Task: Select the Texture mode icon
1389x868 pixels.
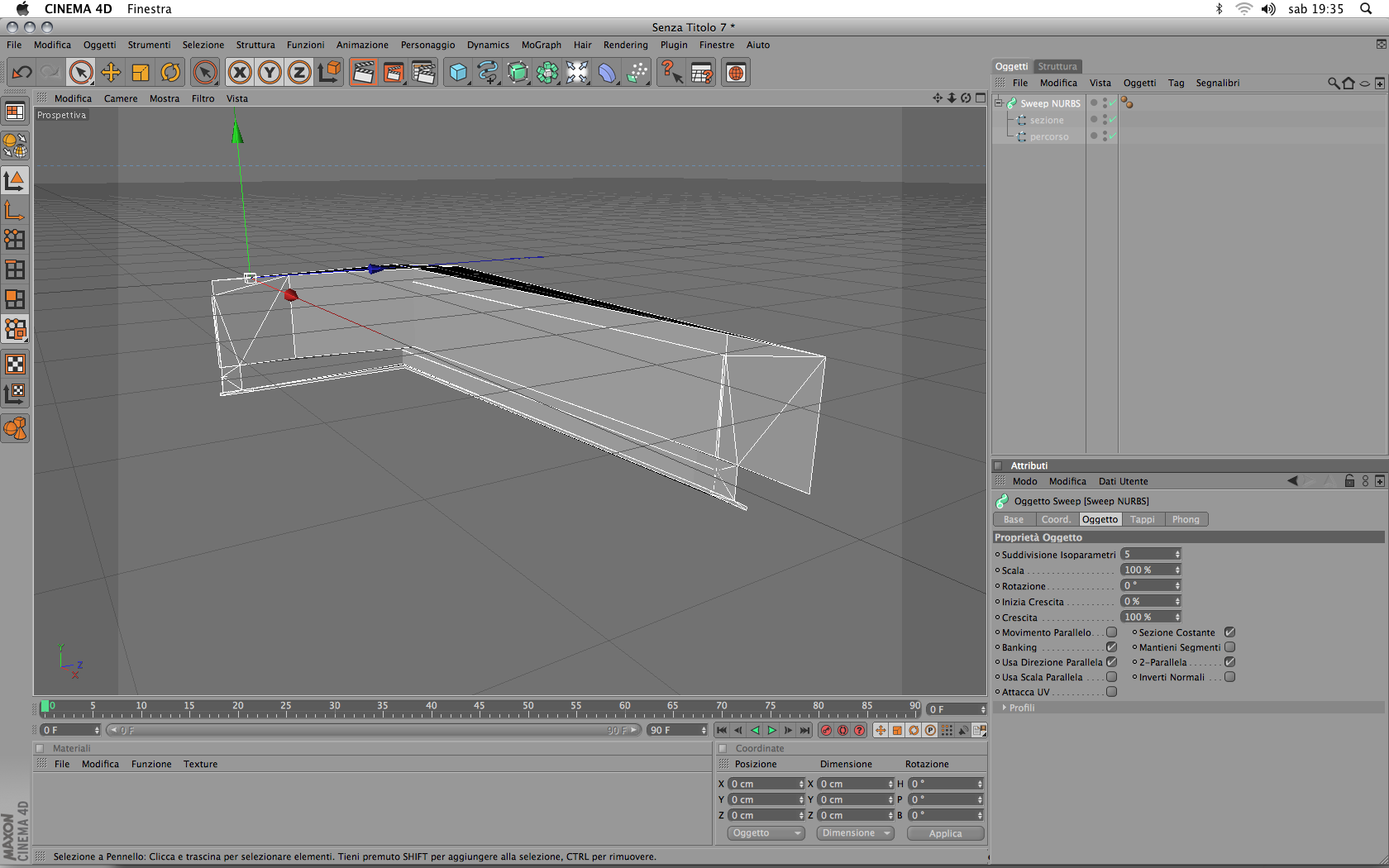Action: coord(15,365)
